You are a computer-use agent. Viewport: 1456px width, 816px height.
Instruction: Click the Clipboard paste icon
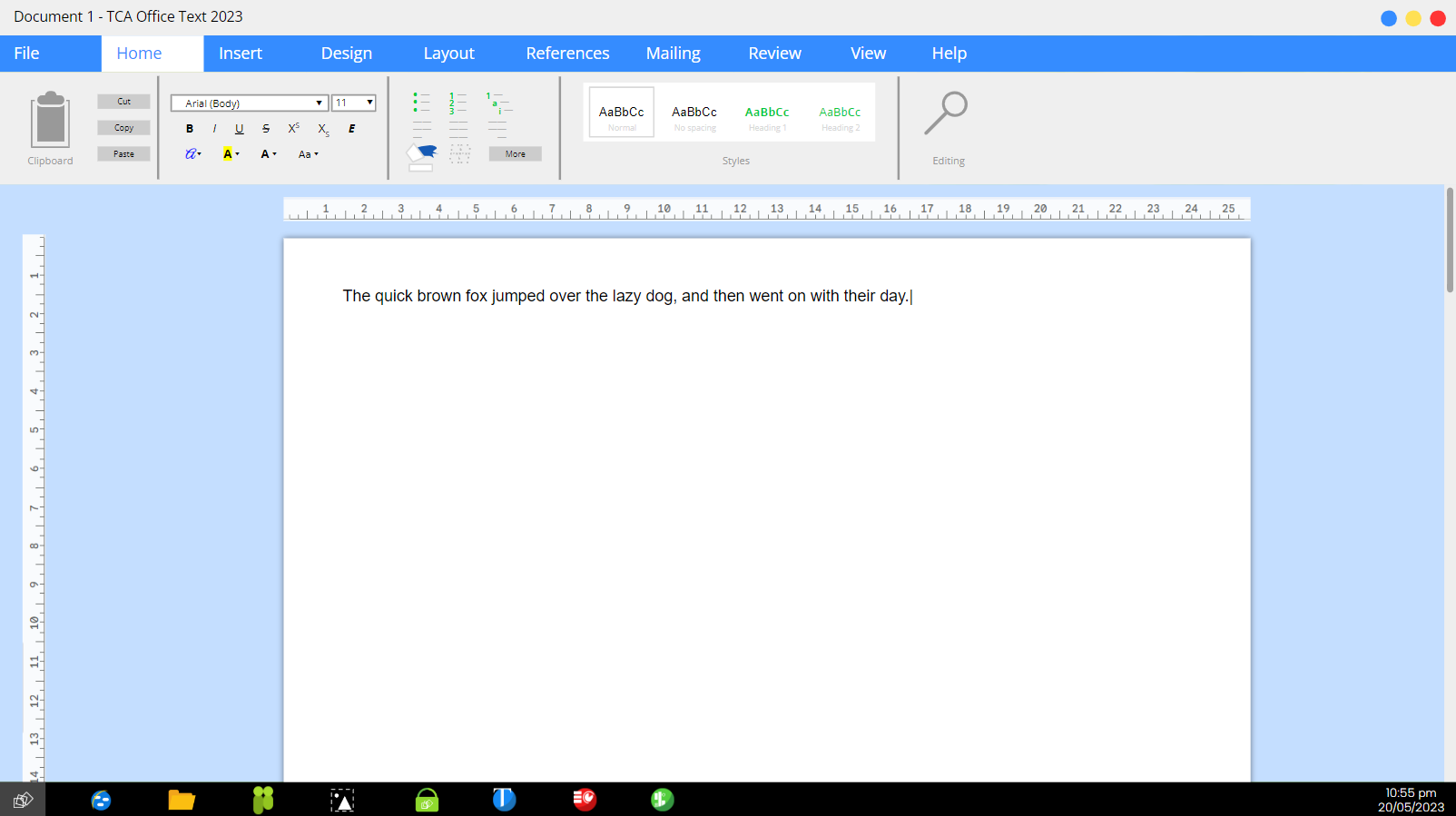point(50,120)
